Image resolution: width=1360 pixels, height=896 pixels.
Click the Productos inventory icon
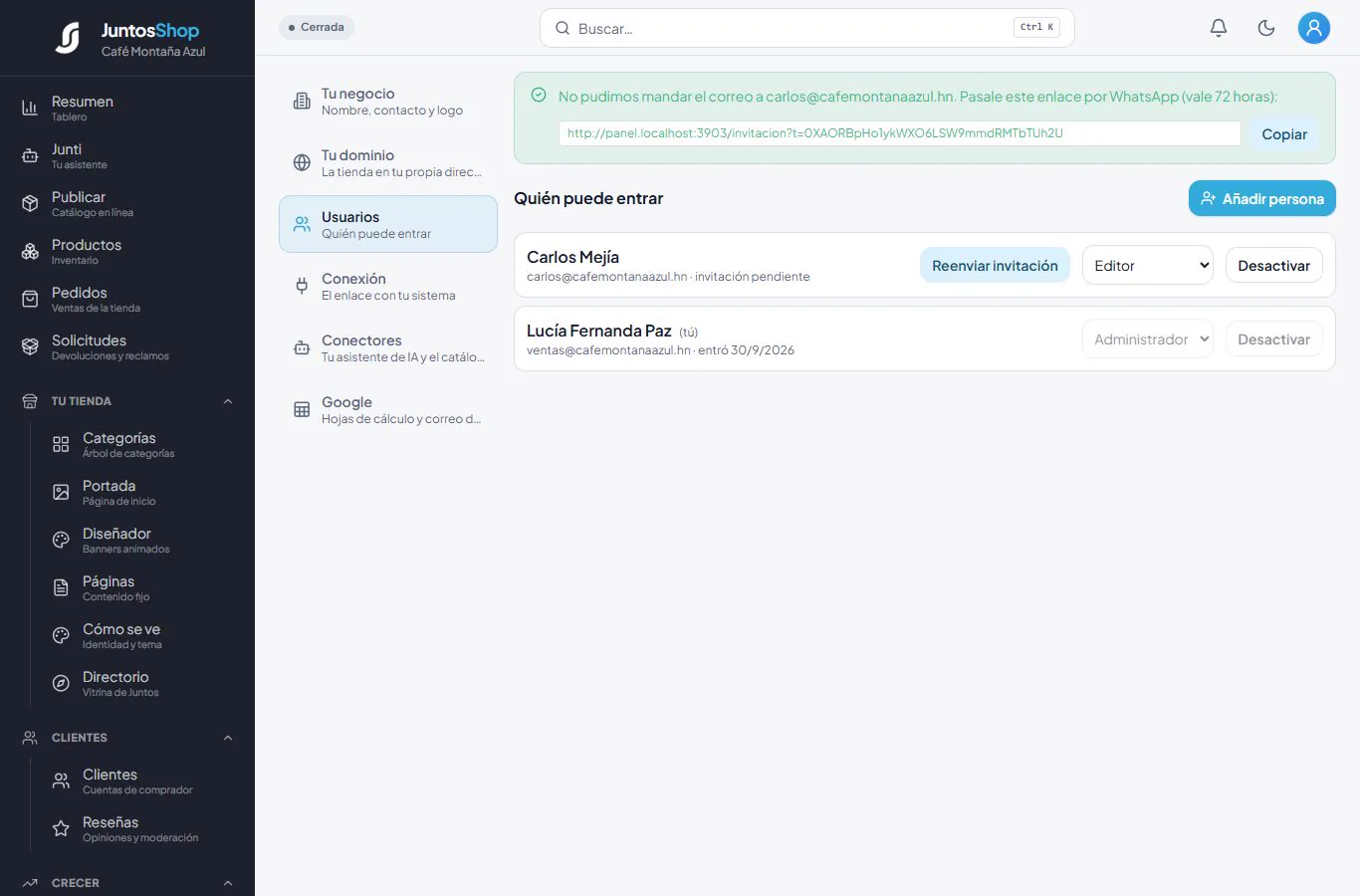[x=30, y=251]
